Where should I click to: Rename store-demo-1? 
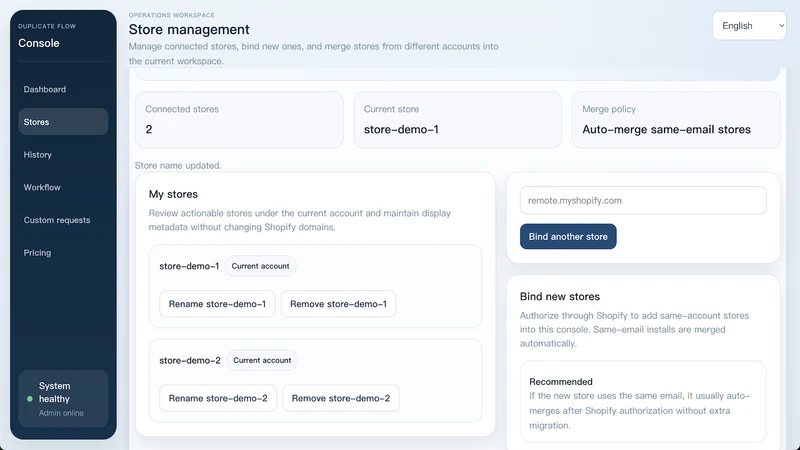(217, 304)
